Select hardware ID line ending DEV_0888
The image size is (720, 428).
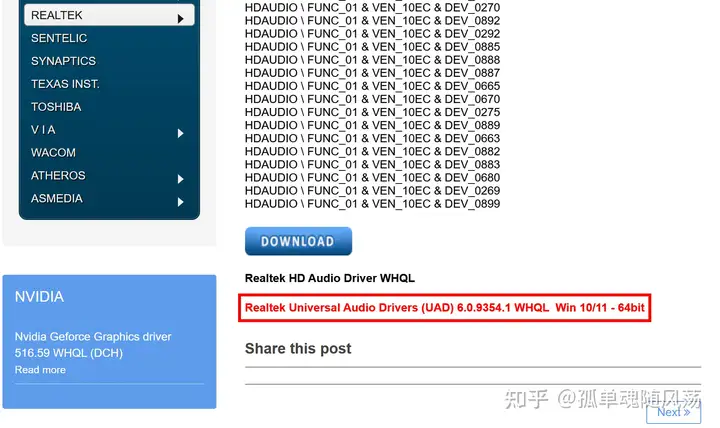[372, 60]
